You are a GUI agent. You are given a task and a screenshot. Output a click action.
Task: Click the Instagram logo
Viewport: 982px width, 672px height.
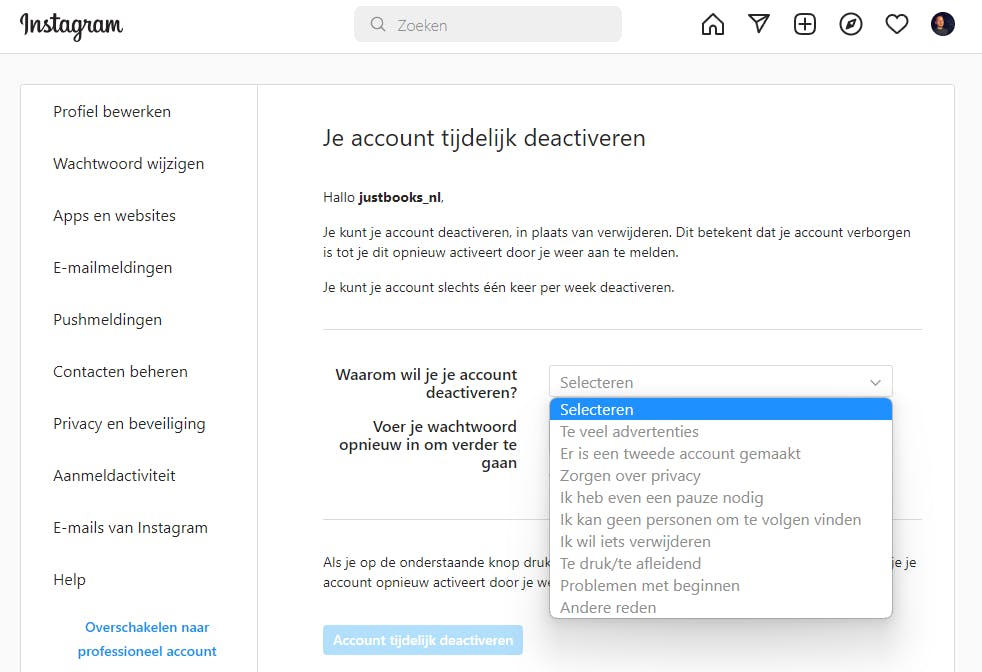[x=71, y=26]
